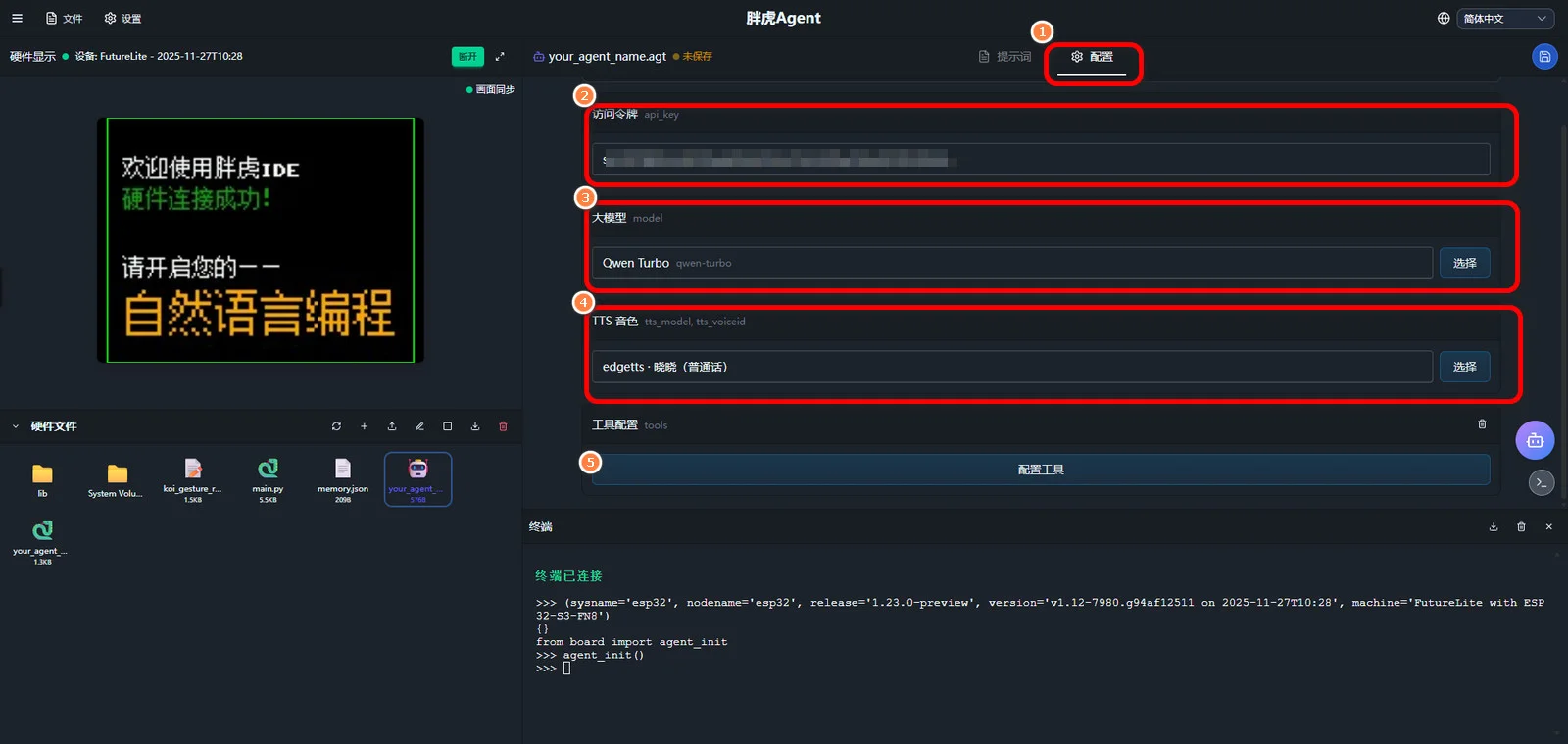Viewport: 1568px width, 744px height.
Task: Click the download icon in hardware files toolbar
Action: [475, 426]
